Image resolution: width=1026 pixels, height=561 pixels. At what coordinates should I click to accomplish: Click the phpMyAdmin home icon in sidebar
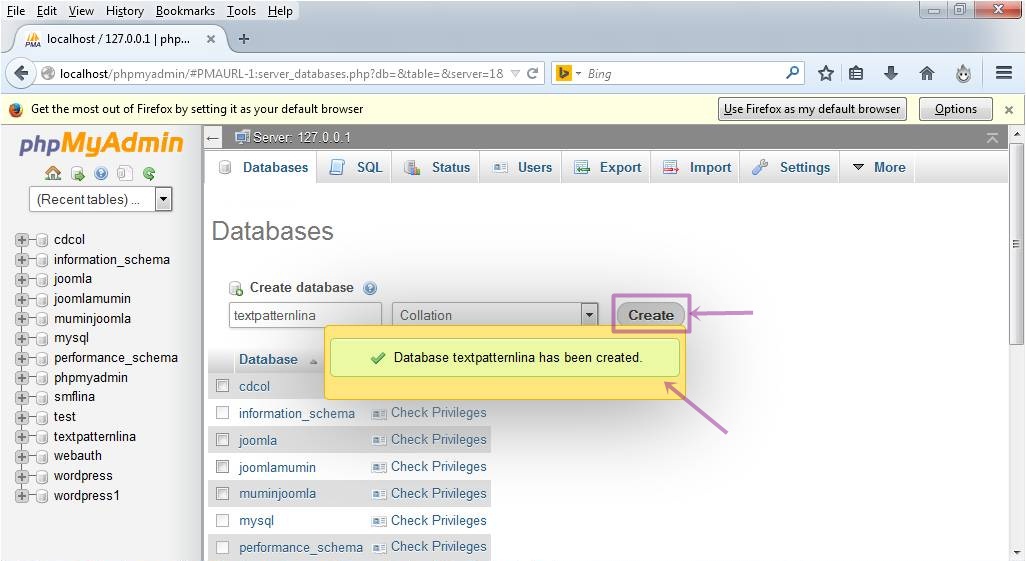point(53,173)
